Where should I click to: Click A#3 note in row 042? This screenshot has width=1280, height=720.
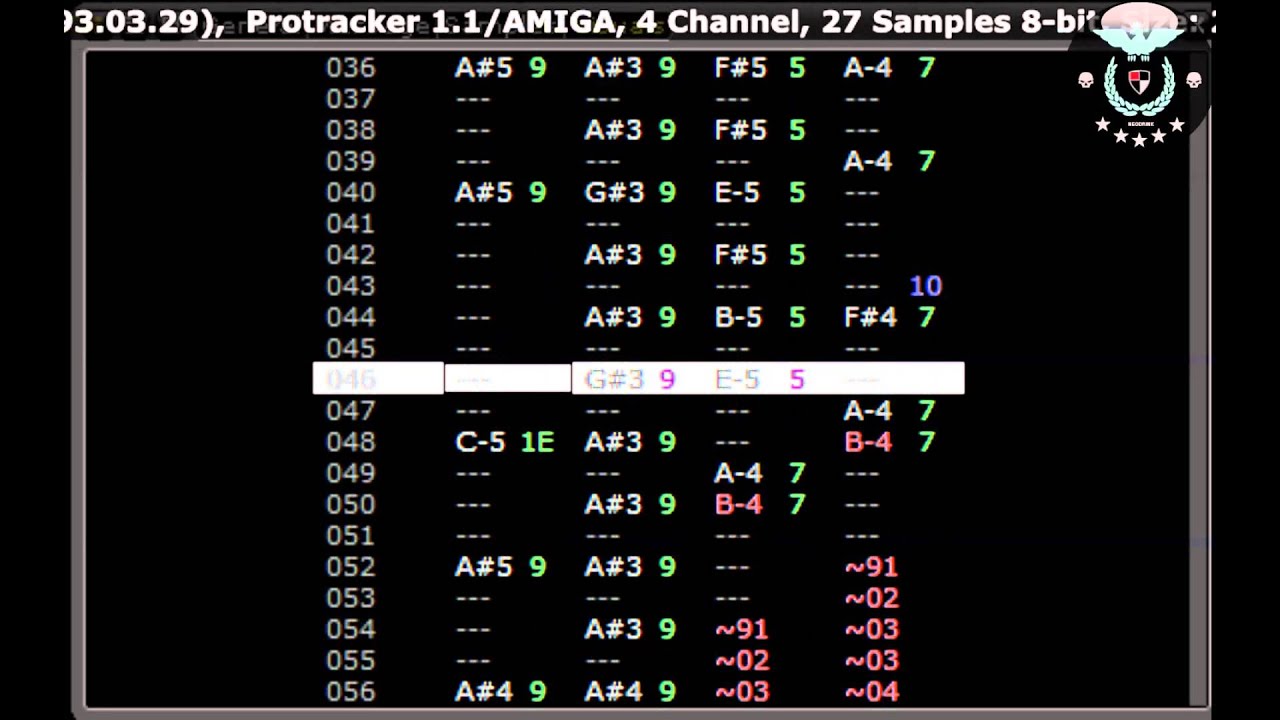614,255
